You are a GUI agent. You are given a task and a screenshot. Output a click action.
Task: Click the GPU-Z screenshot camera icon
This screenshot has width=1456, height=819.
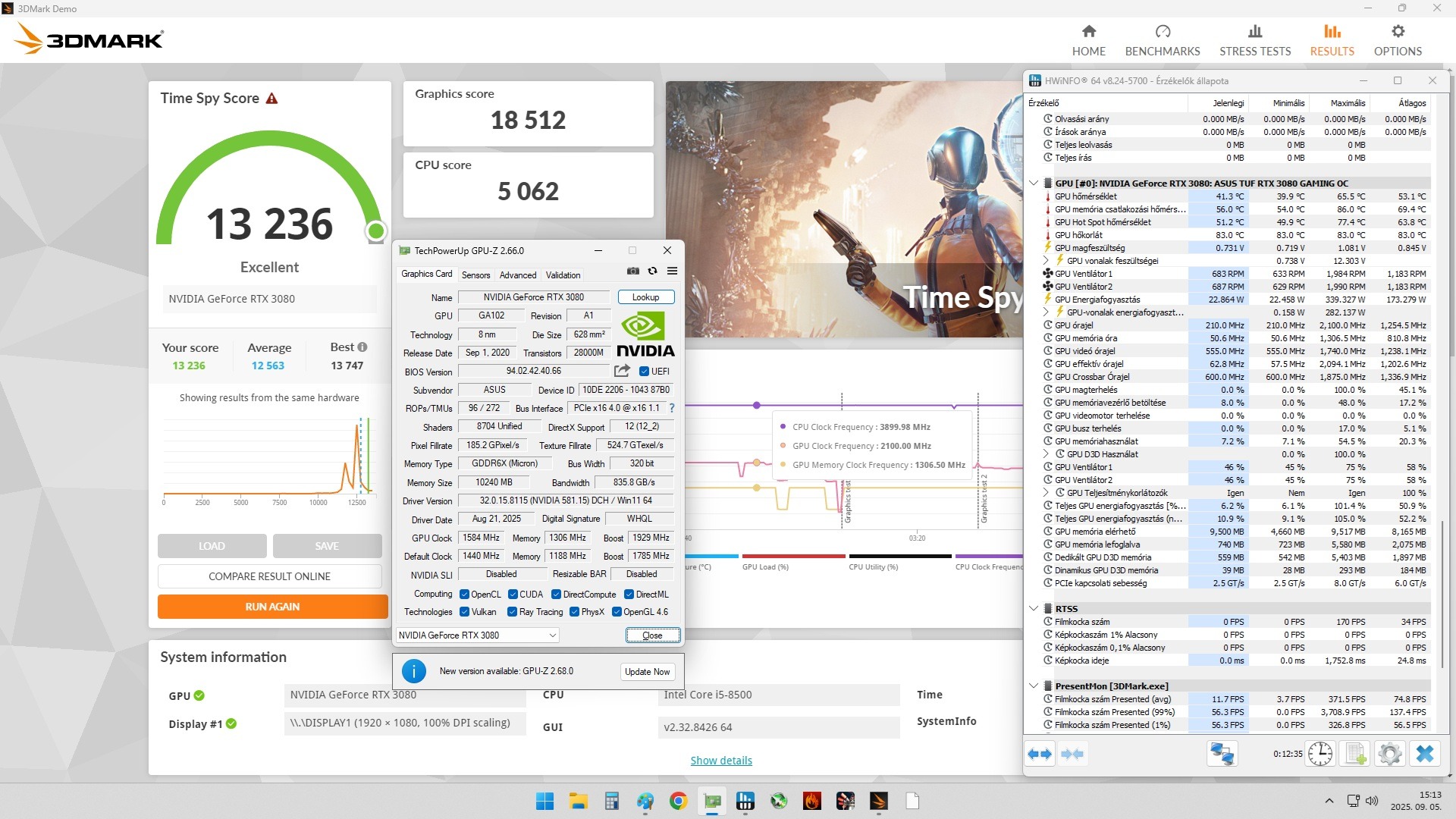632,271
